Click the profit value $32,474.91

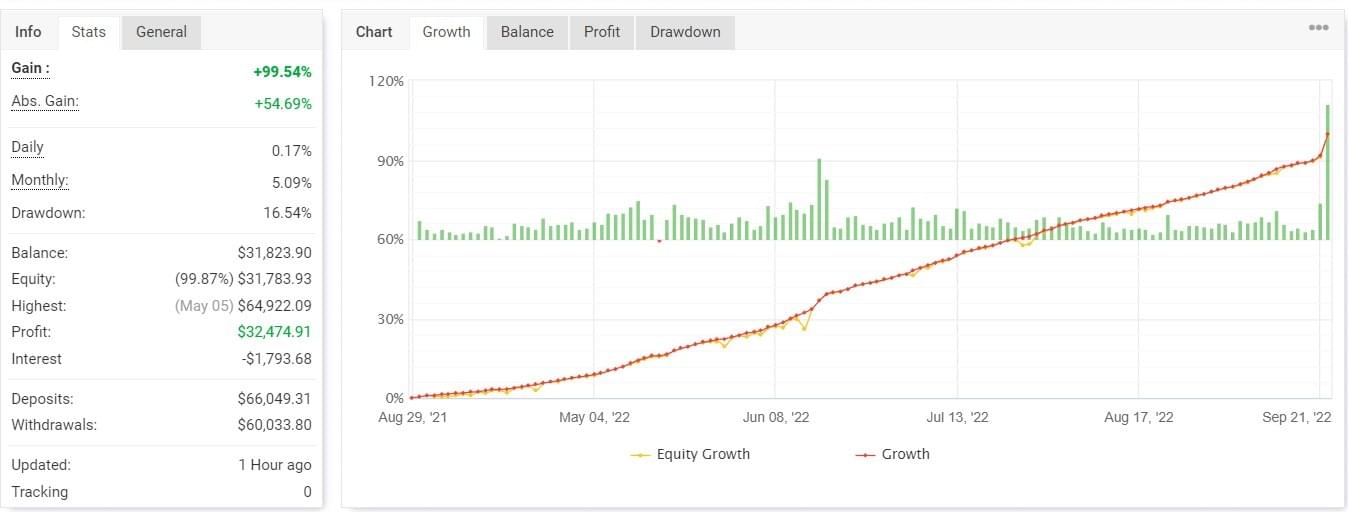pos(274,332)
